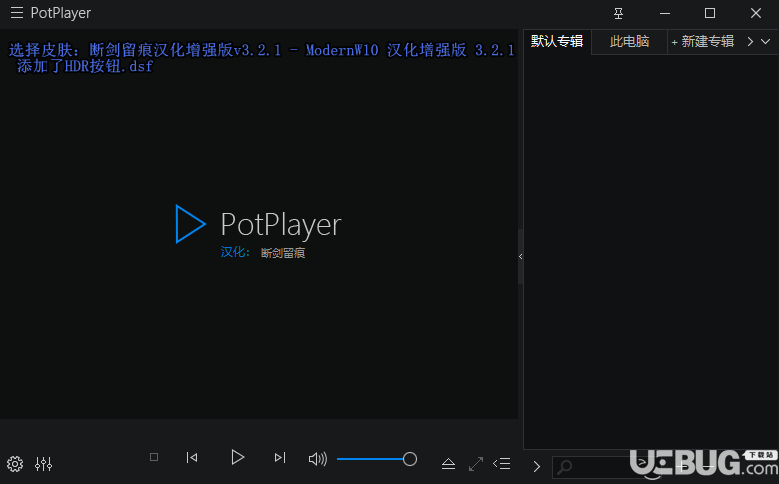Minimize the PotPlayer window

665,13
